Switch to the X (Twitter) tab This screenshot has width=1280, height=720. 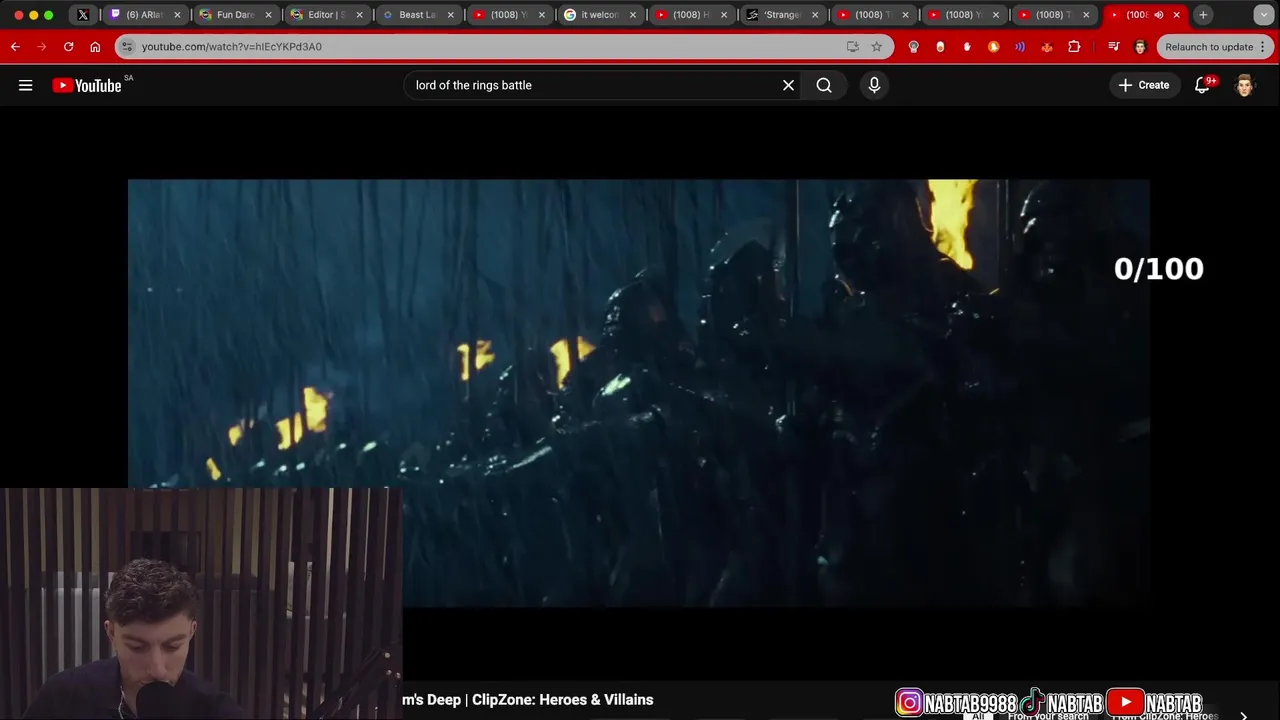pos(83,15)
